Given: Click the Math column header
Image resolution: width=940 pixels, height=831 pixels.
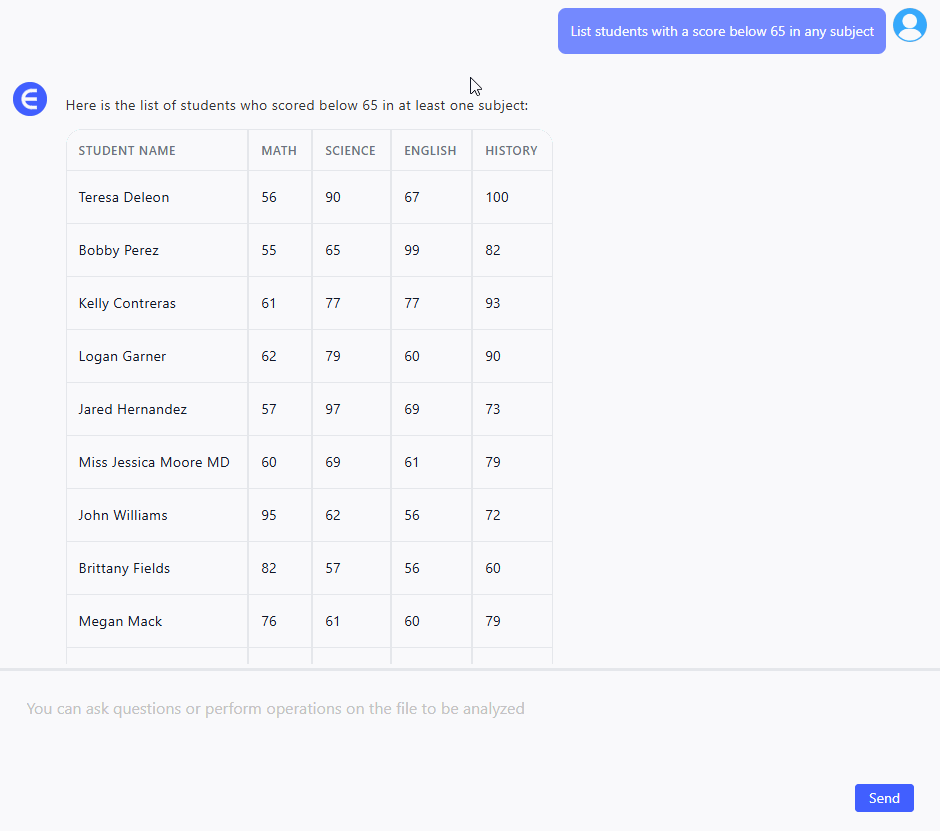Looking at the screenshot, I should click(279, 151).
